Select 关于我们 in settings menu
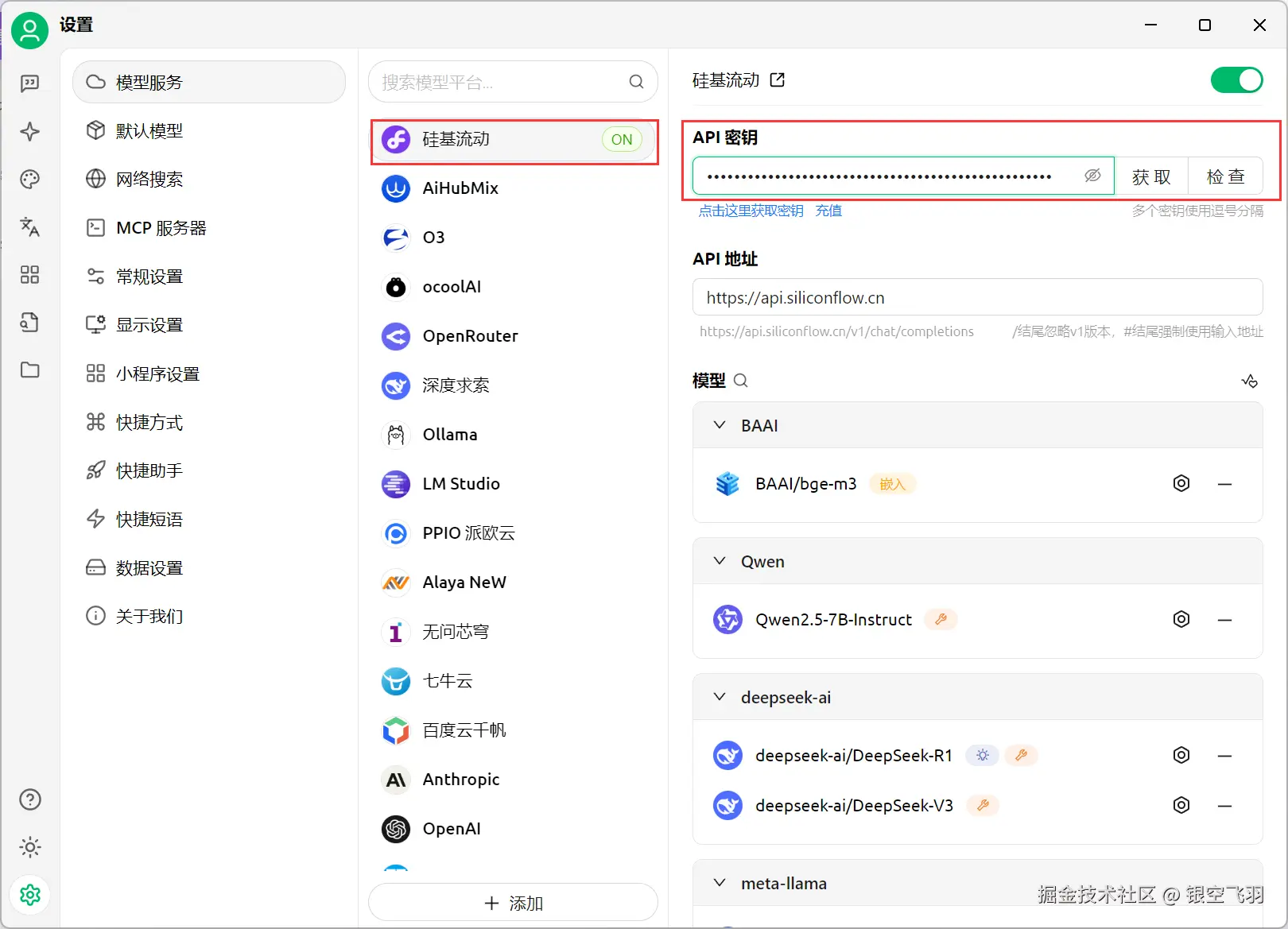Screen dimensions: 1288x929 click(209, 616)
